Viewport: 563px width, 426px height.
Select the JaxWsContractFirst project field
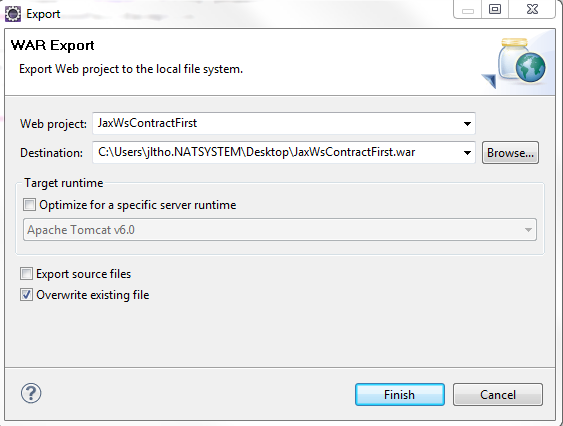[x=276, y=124]
